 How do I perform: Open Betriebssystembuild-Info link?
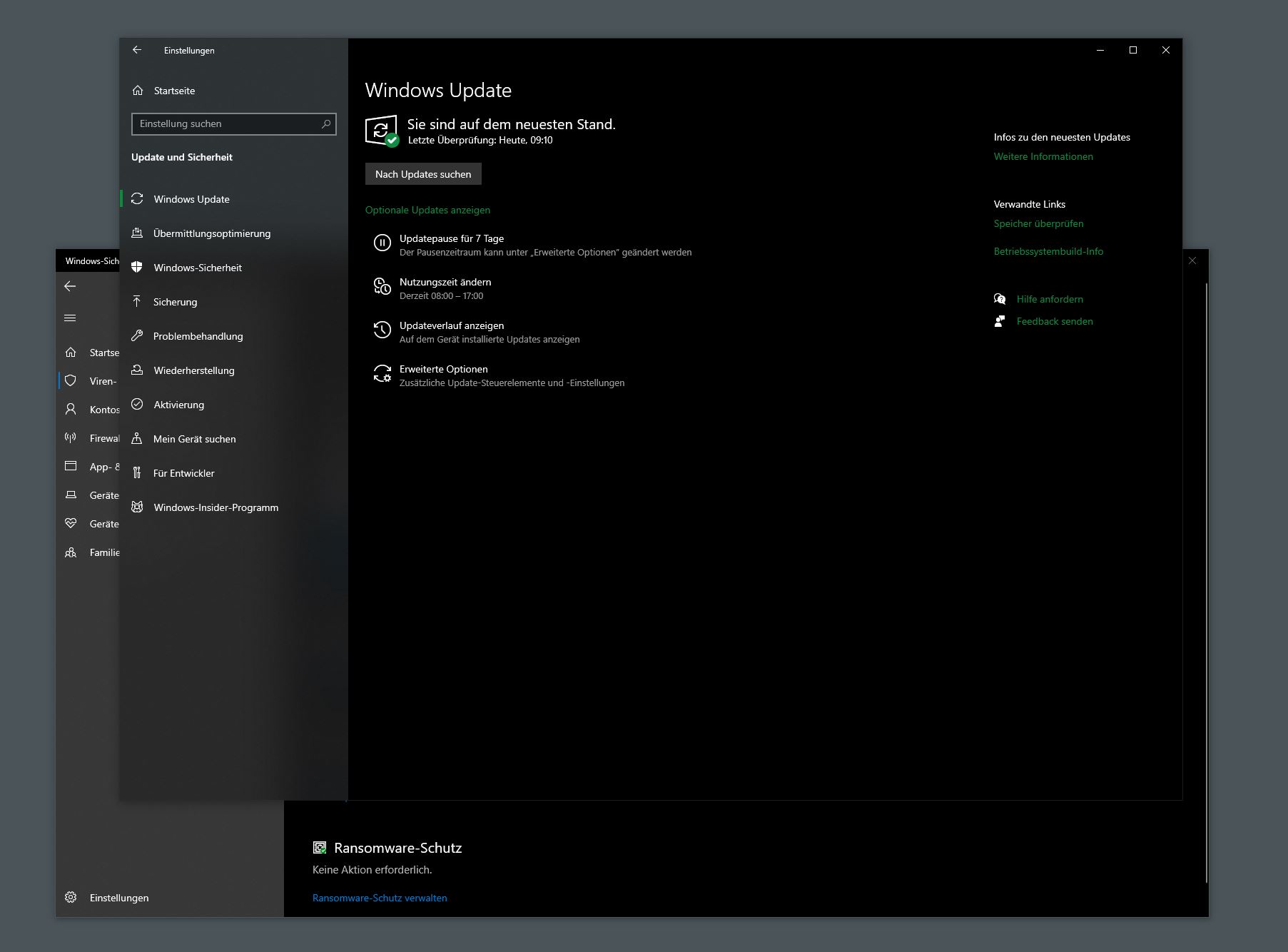tap(1048, 251)
